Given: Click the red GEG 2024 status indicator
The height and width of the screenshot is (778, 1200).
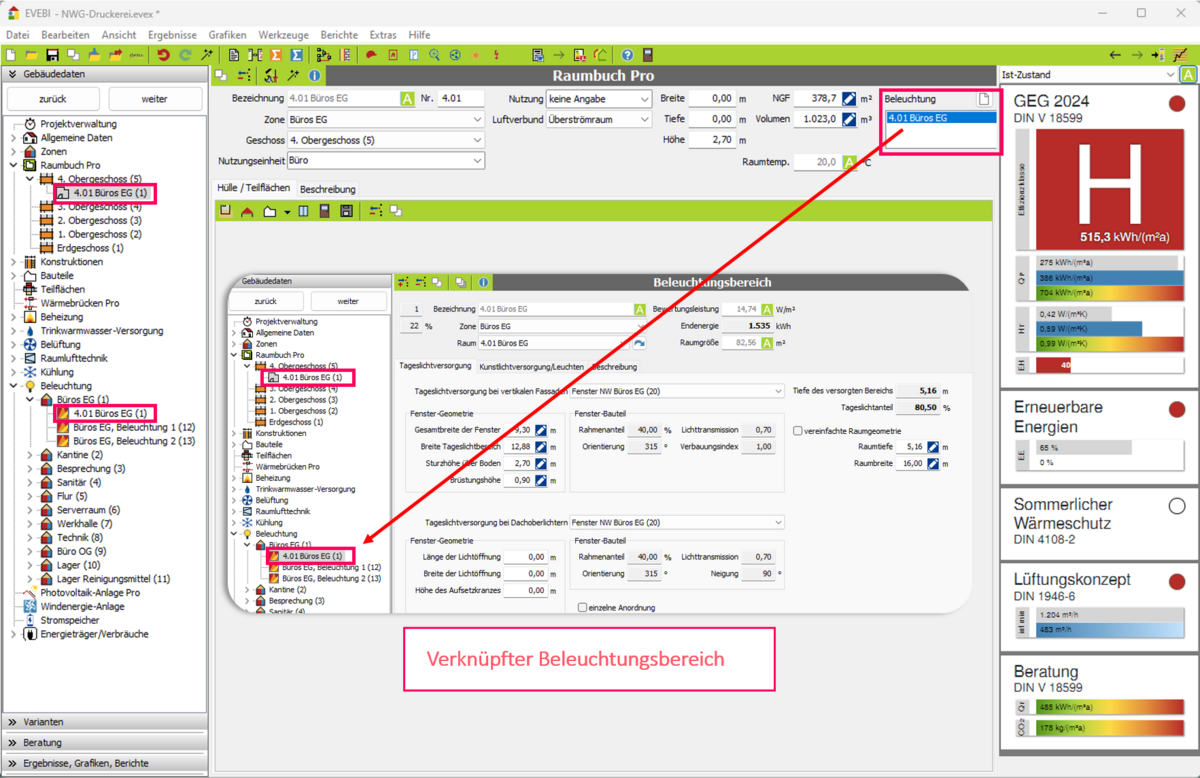Looking at the screenshot, I should click(1176, 103).
